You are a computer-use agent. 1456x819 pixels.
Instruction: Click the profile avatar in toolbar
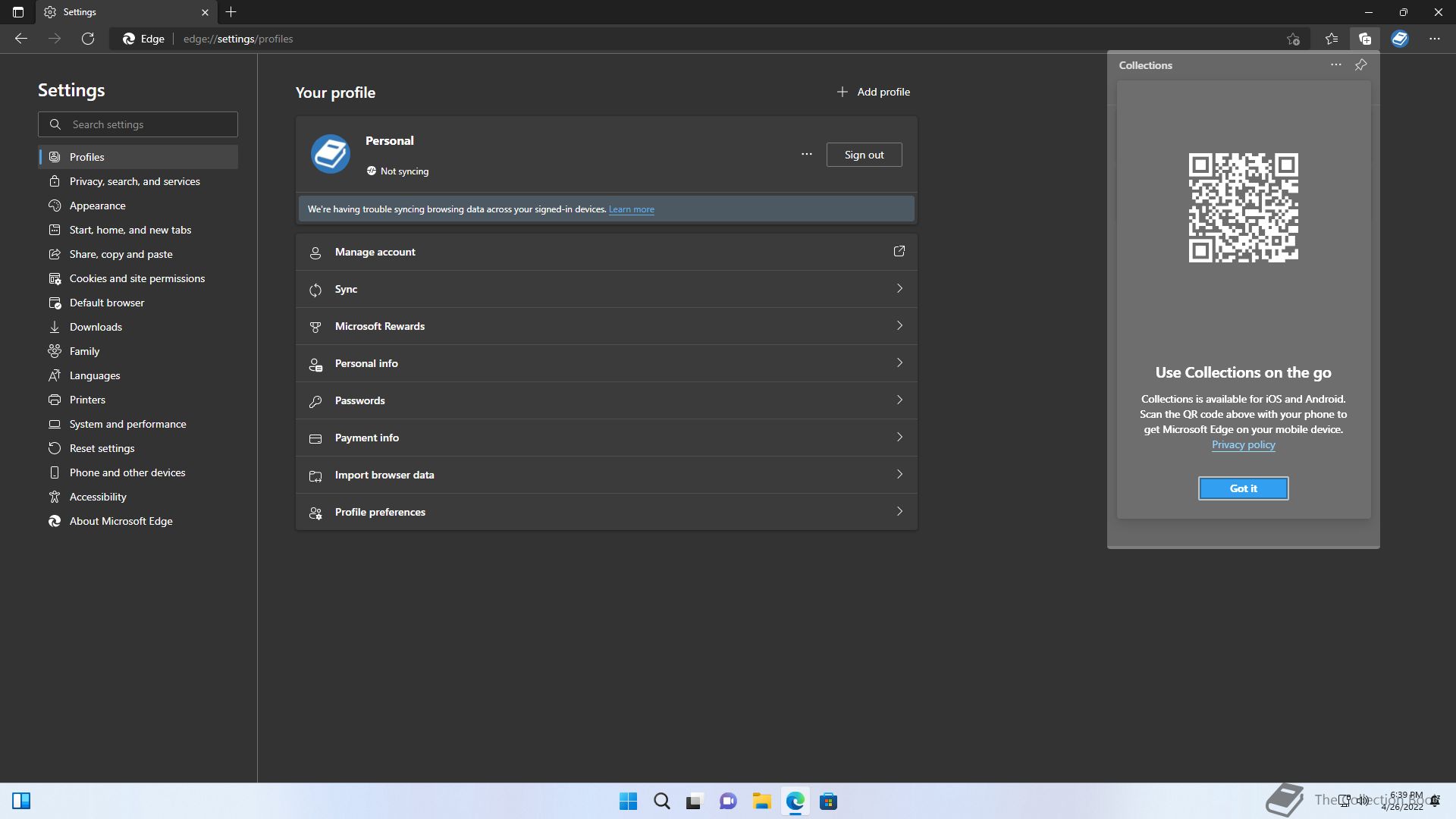pyautogui.click(x=1400, y=39)
